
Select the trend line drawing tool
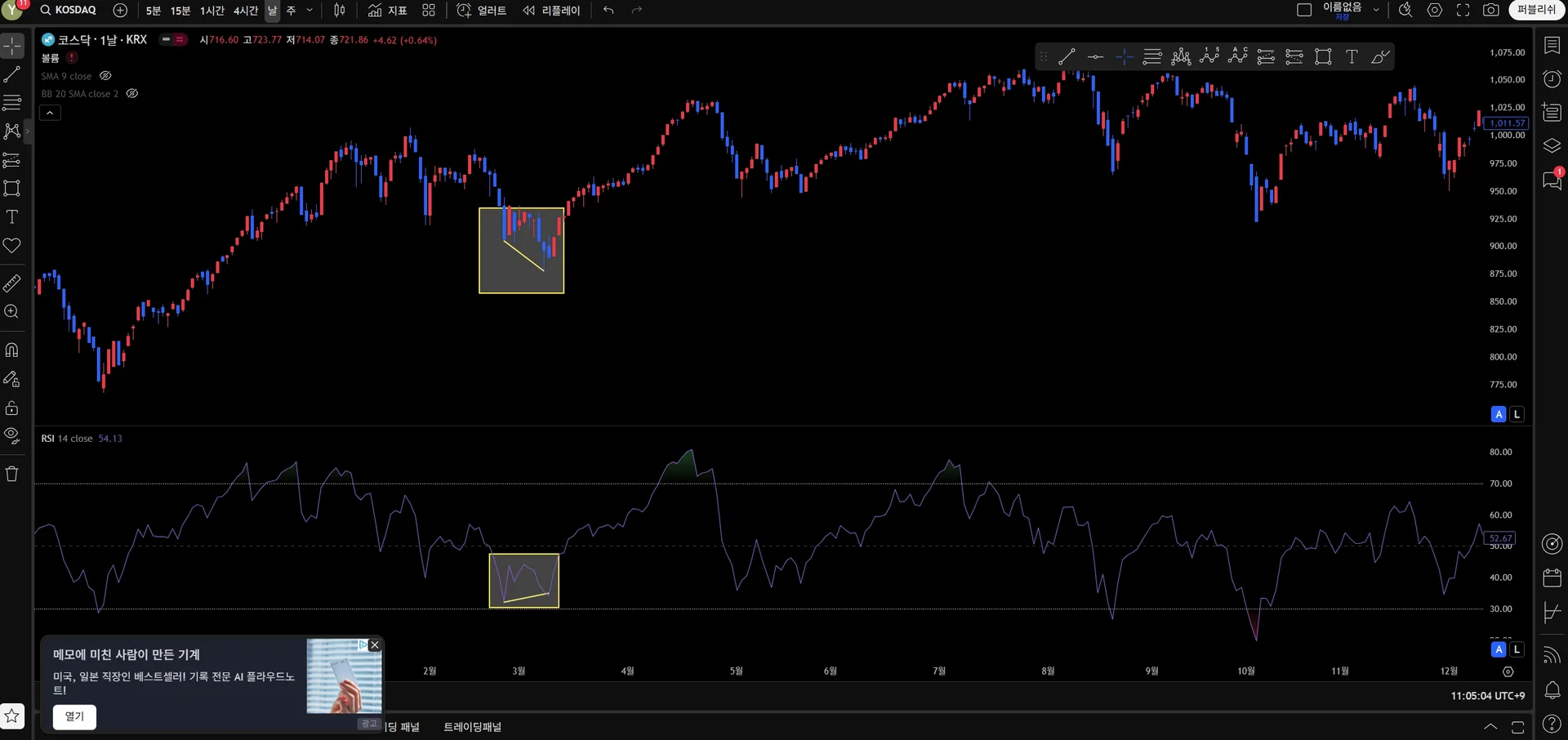tap(12, 74)
